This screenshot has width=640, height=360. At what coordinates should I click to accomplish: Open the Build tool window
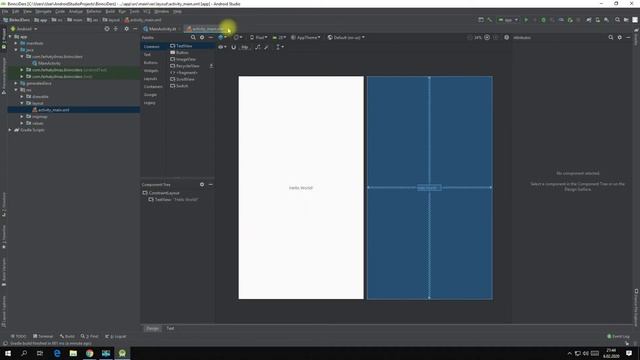(x=67, y=336)
